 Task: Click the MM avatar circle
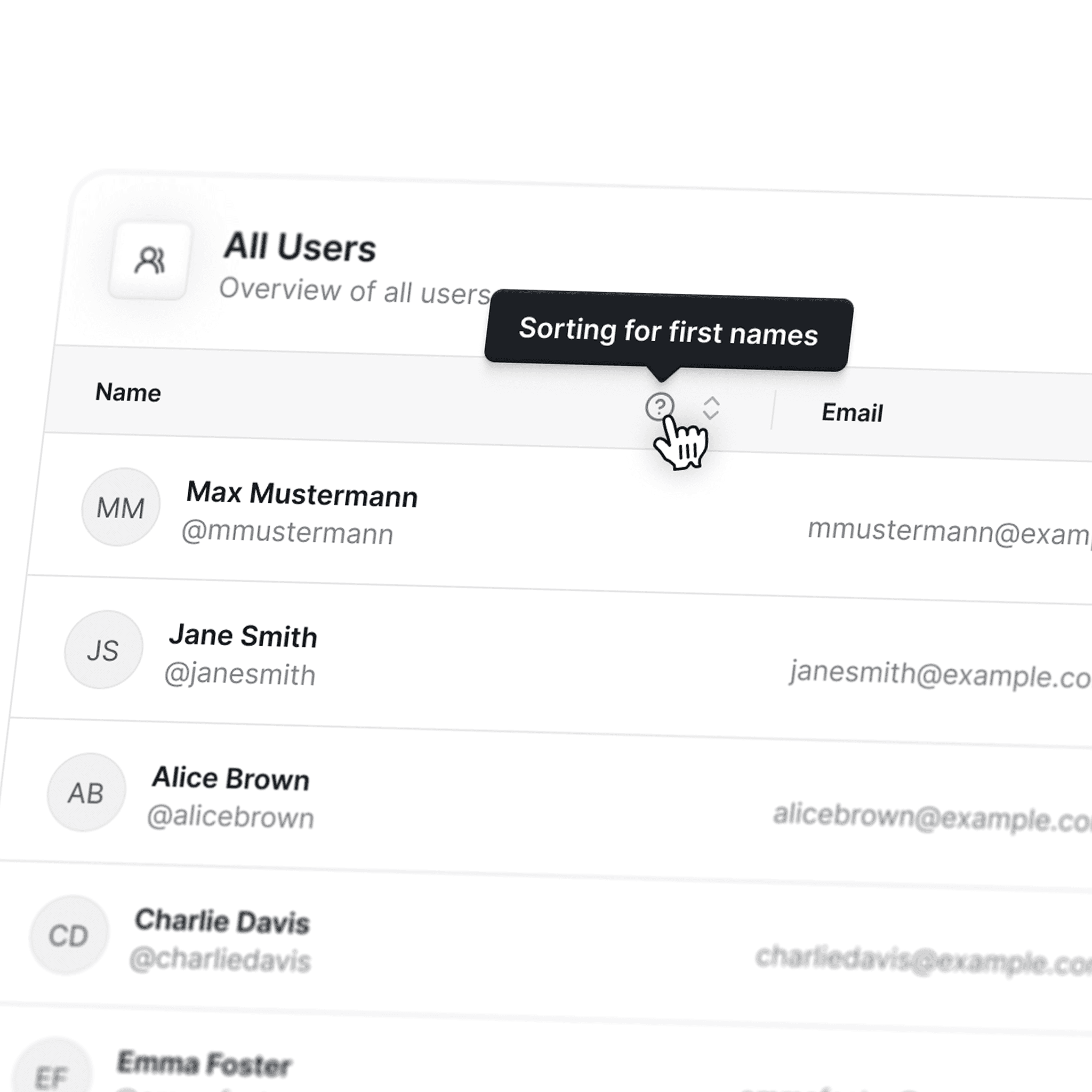click(121, 507)
